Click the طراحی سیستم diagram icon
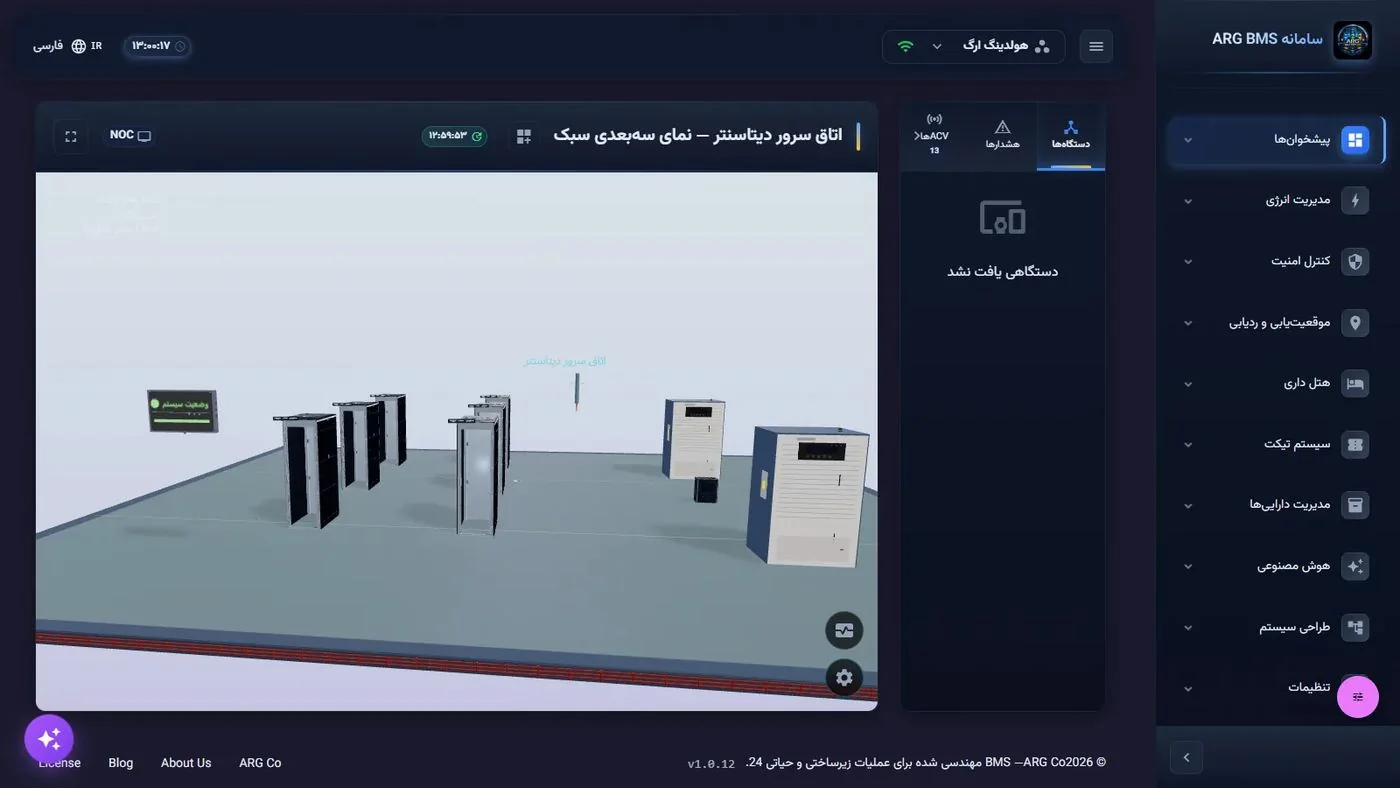 point(1355,627)
